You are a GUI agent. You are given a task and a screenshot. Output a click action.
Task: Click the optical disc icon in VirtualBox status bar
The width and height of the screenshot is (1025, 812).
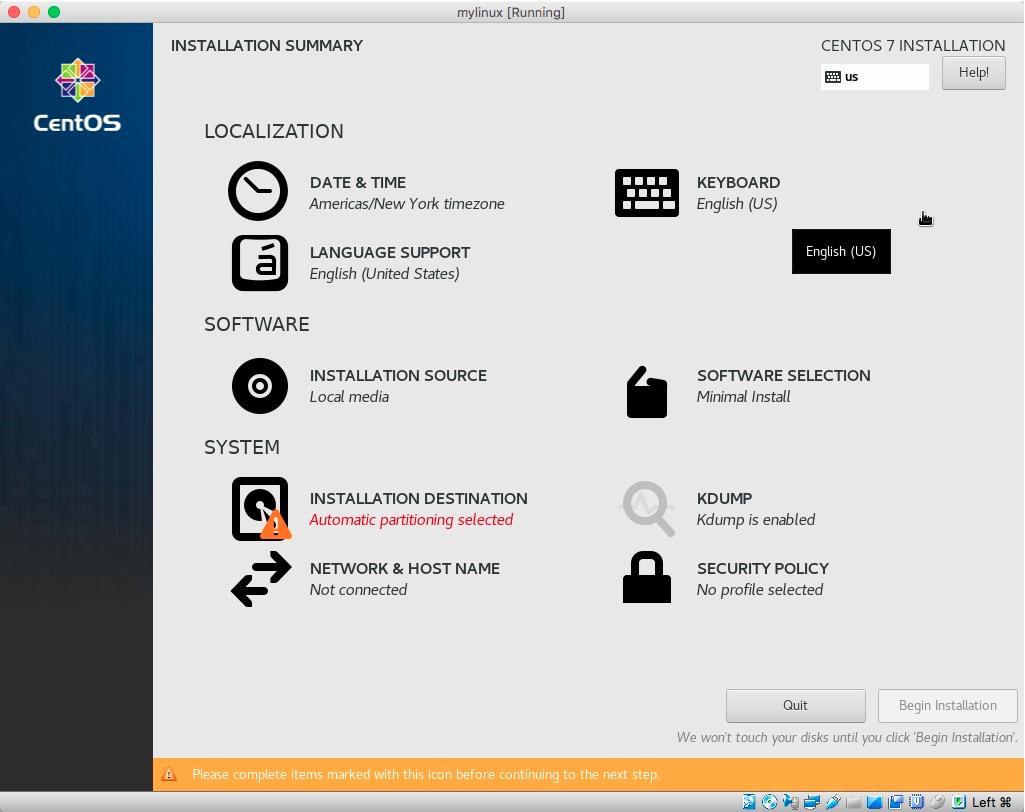point(768,801)
